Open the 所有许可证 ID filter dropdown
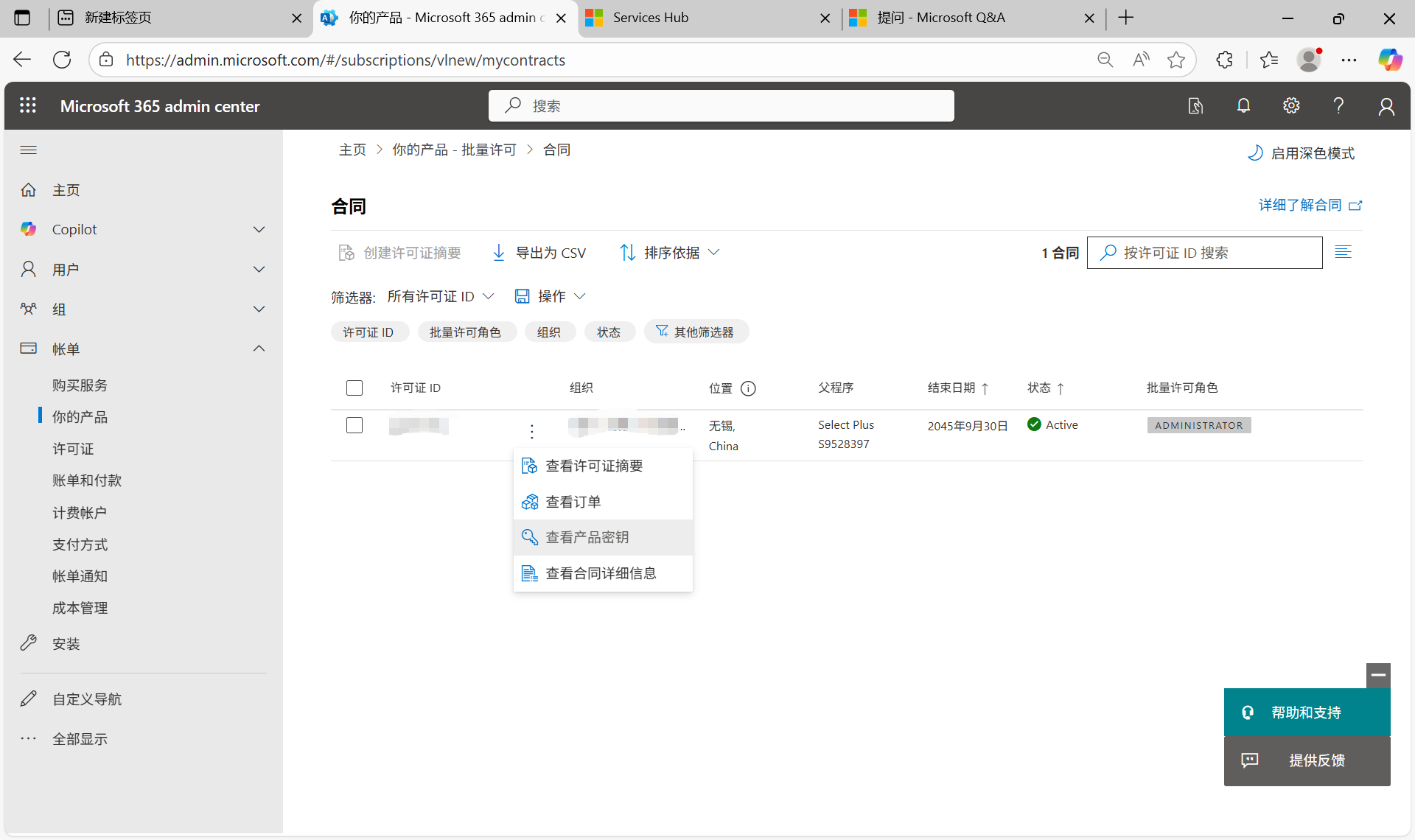This screenshot has height=840, width=1415. (x=441, y=296)
